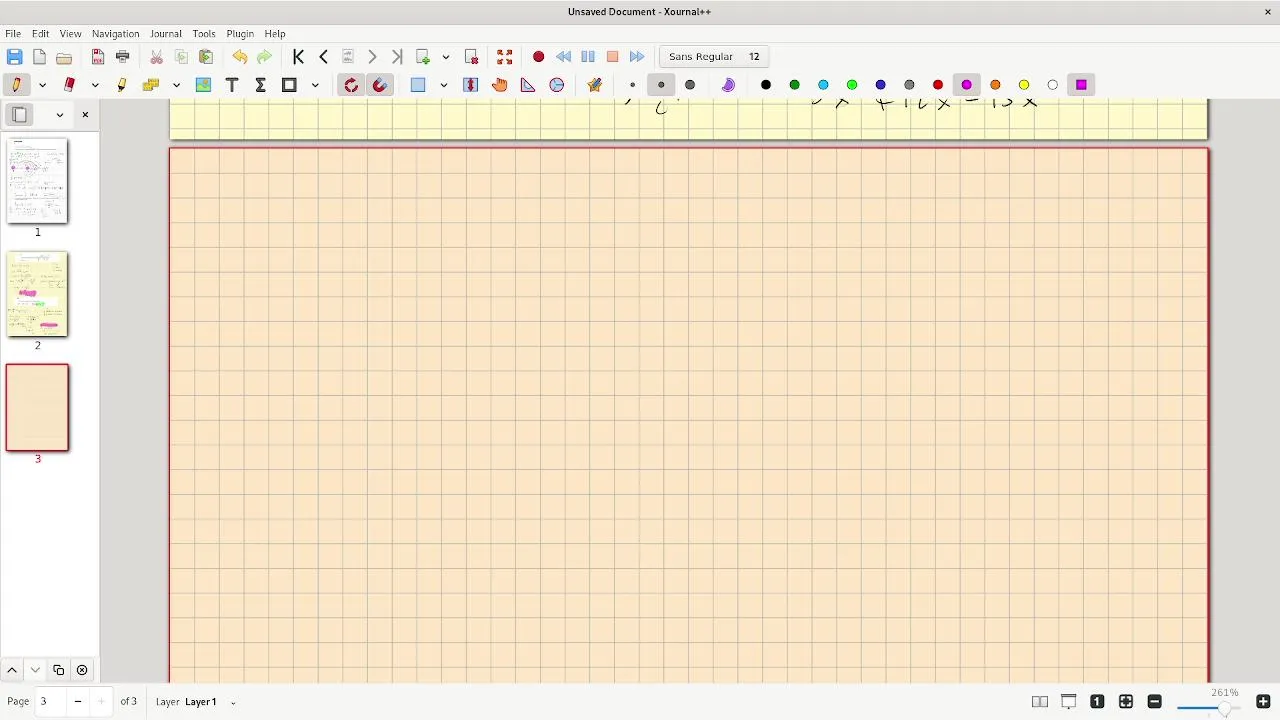The height and width of the screenshot is (720, 1280).
Task: Zoom out with the minus button
Action: click(1154, 702)
